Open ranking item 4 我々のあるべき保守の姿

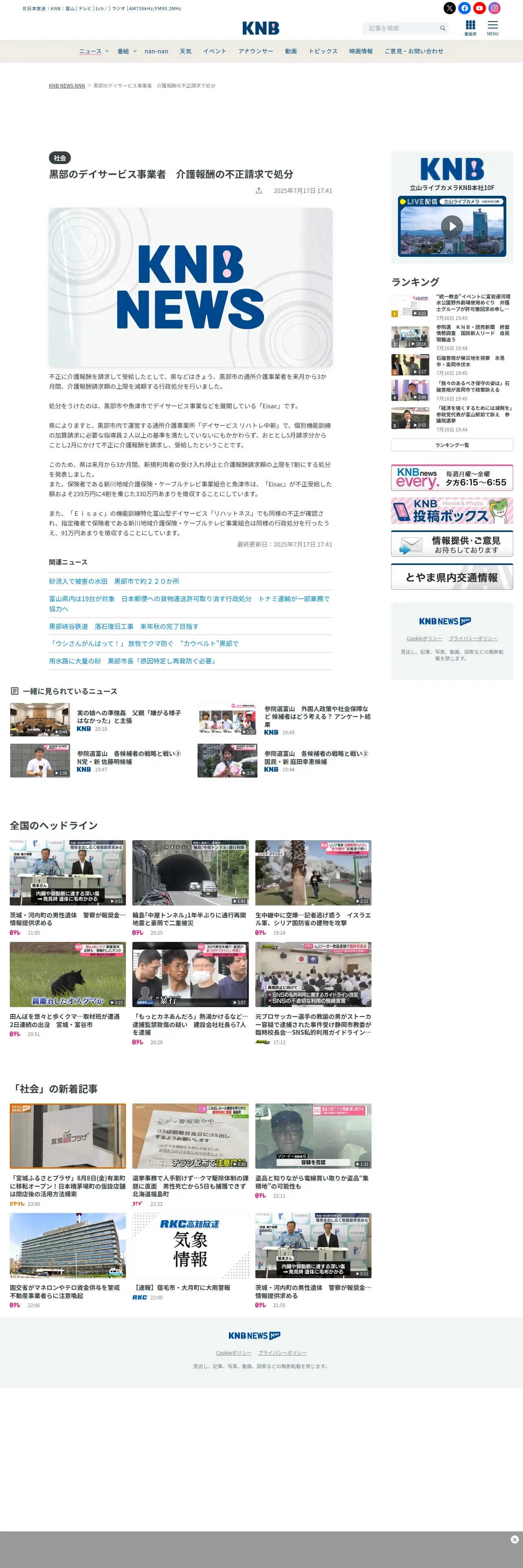[x=452, y=390]
